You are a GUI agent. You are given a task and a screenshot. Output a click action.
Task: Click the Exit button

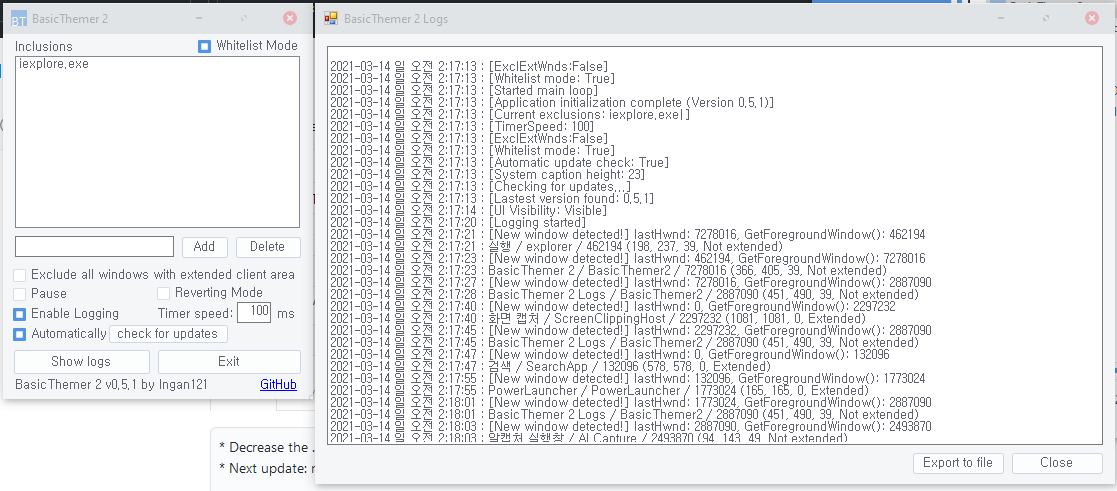point(229,361)
